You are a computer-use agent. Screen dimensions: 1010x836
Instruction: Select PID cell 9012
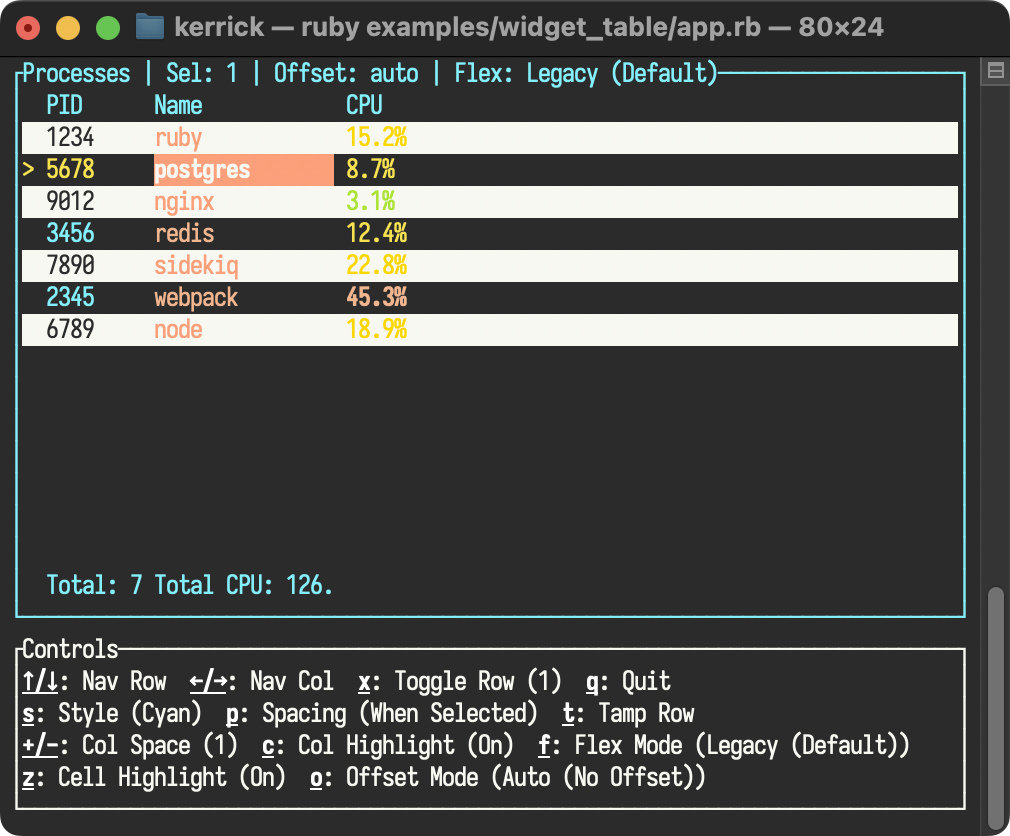pyautogui.click(x=70, y=202)
